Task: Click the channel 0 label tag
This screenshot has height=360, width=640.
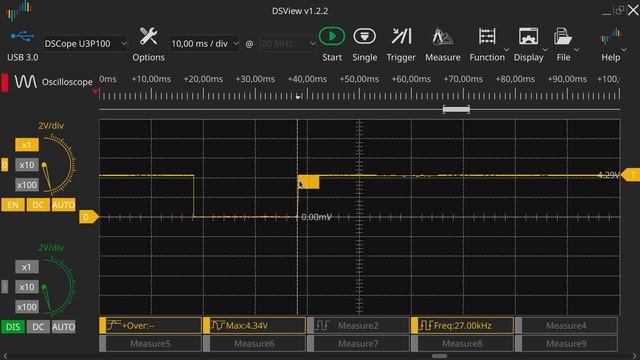Action: (x=4, y=165)
